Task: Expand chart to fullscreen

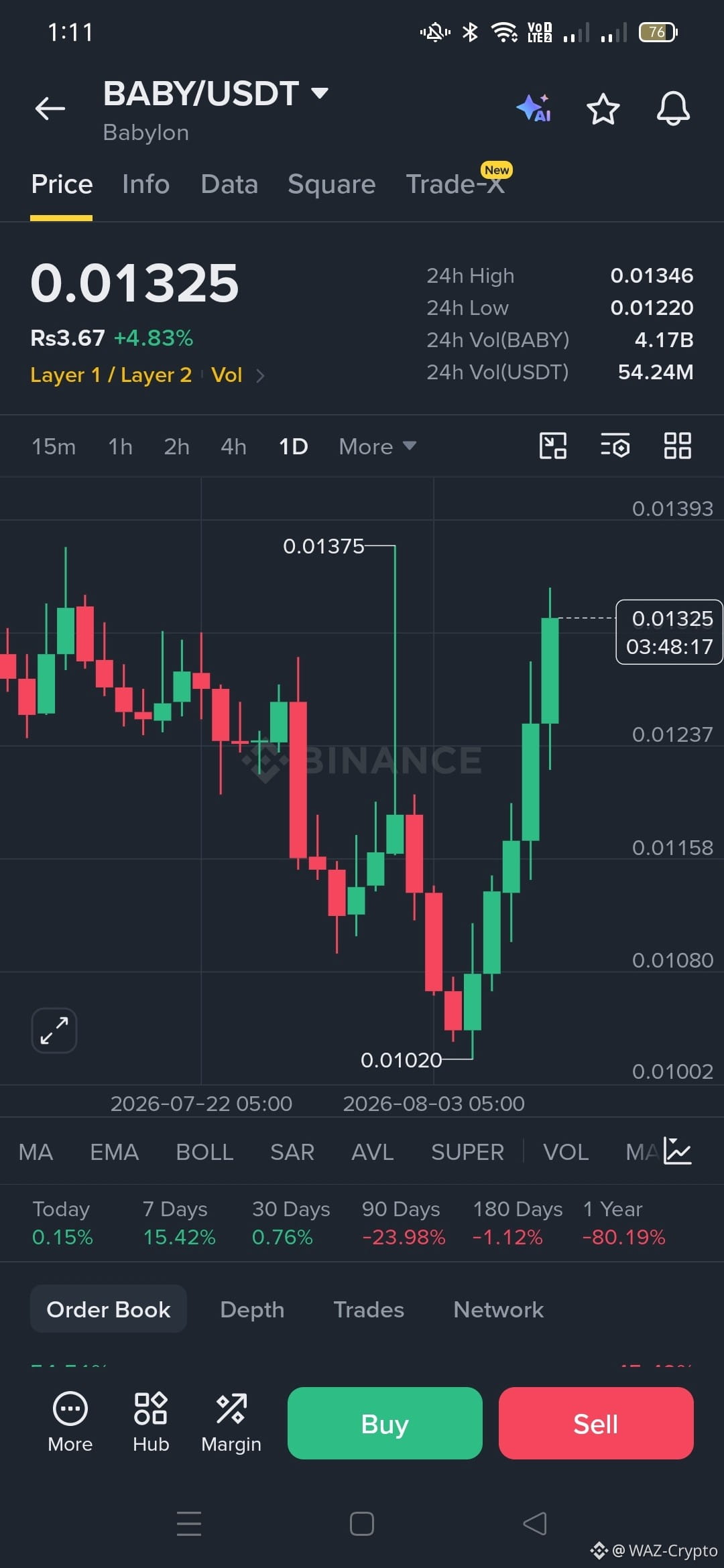Action: (x=54, y=1031)
